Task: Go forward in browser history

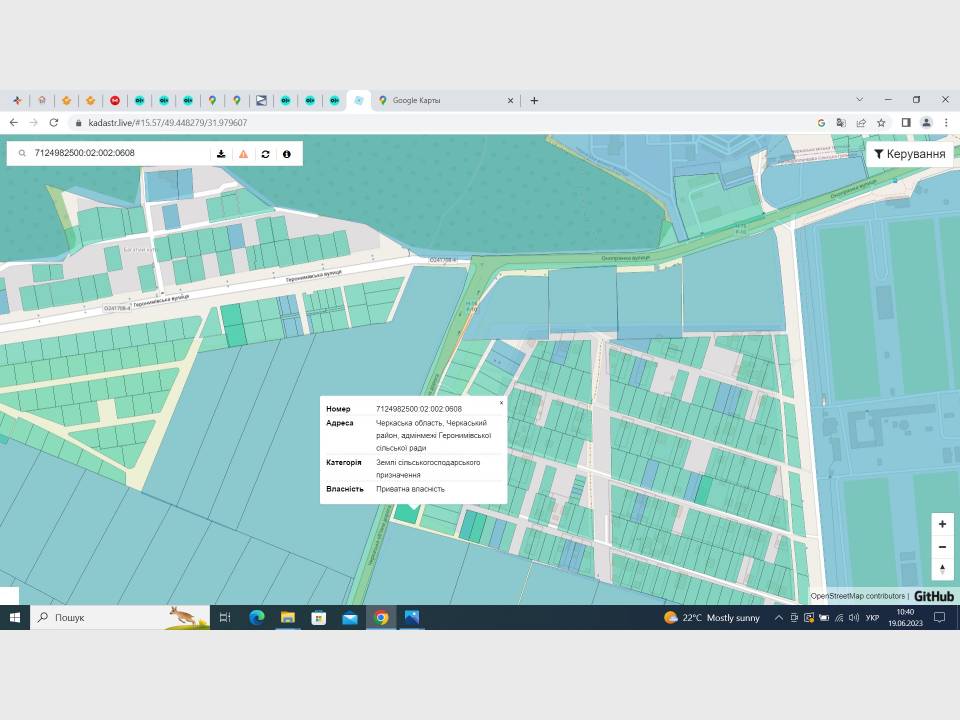Action: tap(34, 122)
